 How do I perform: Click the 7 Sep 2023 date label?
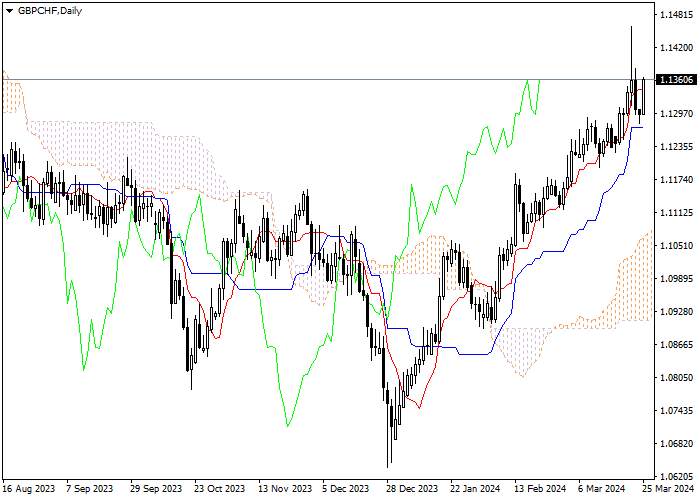(x=90, y=489)
